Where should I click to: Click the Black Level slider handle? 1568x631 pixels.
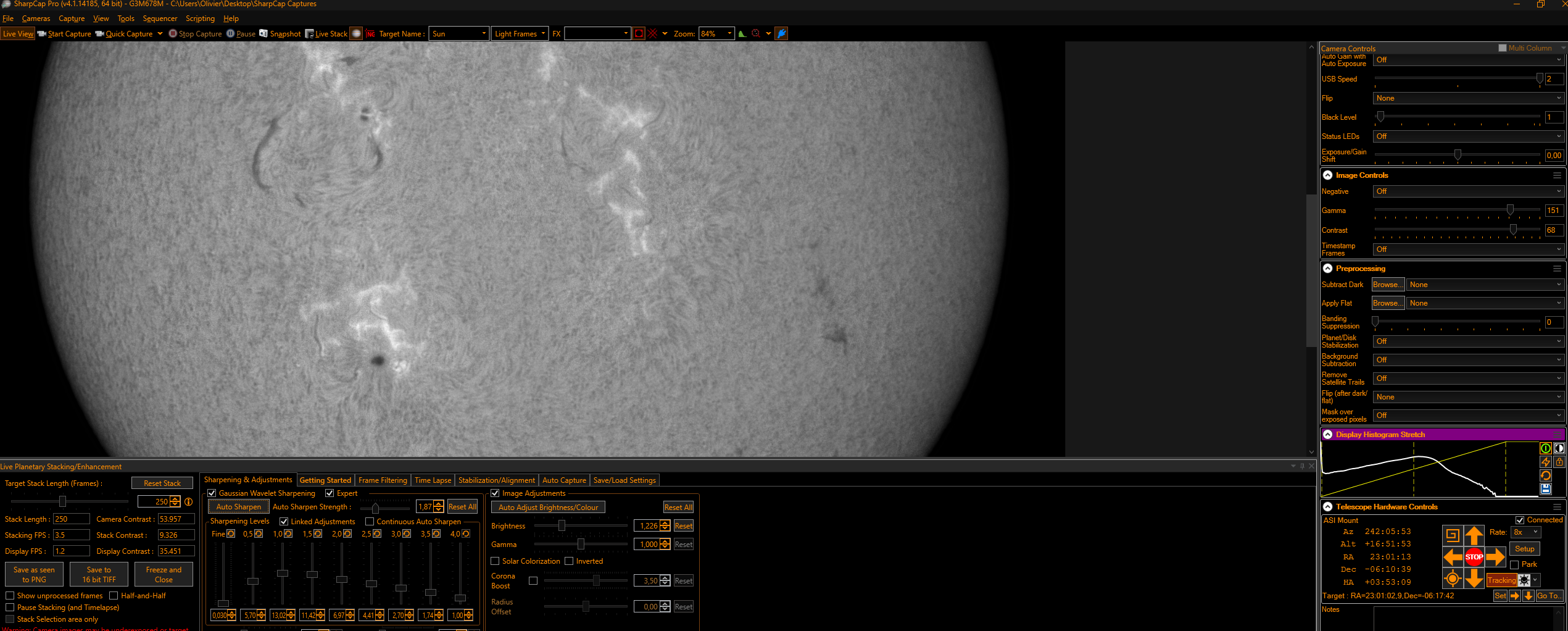1380,117
